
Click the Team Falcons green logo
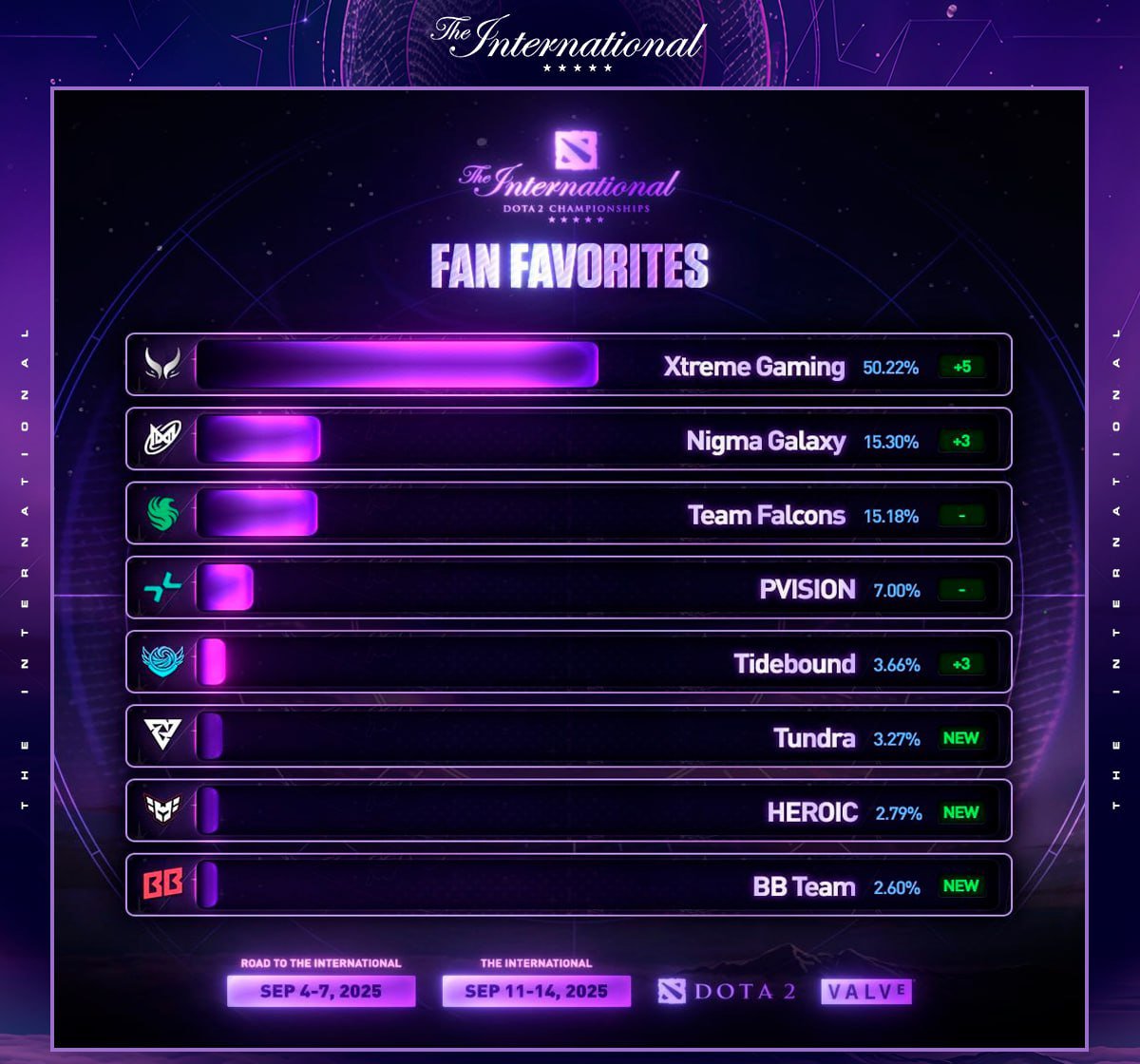point(161,514)
